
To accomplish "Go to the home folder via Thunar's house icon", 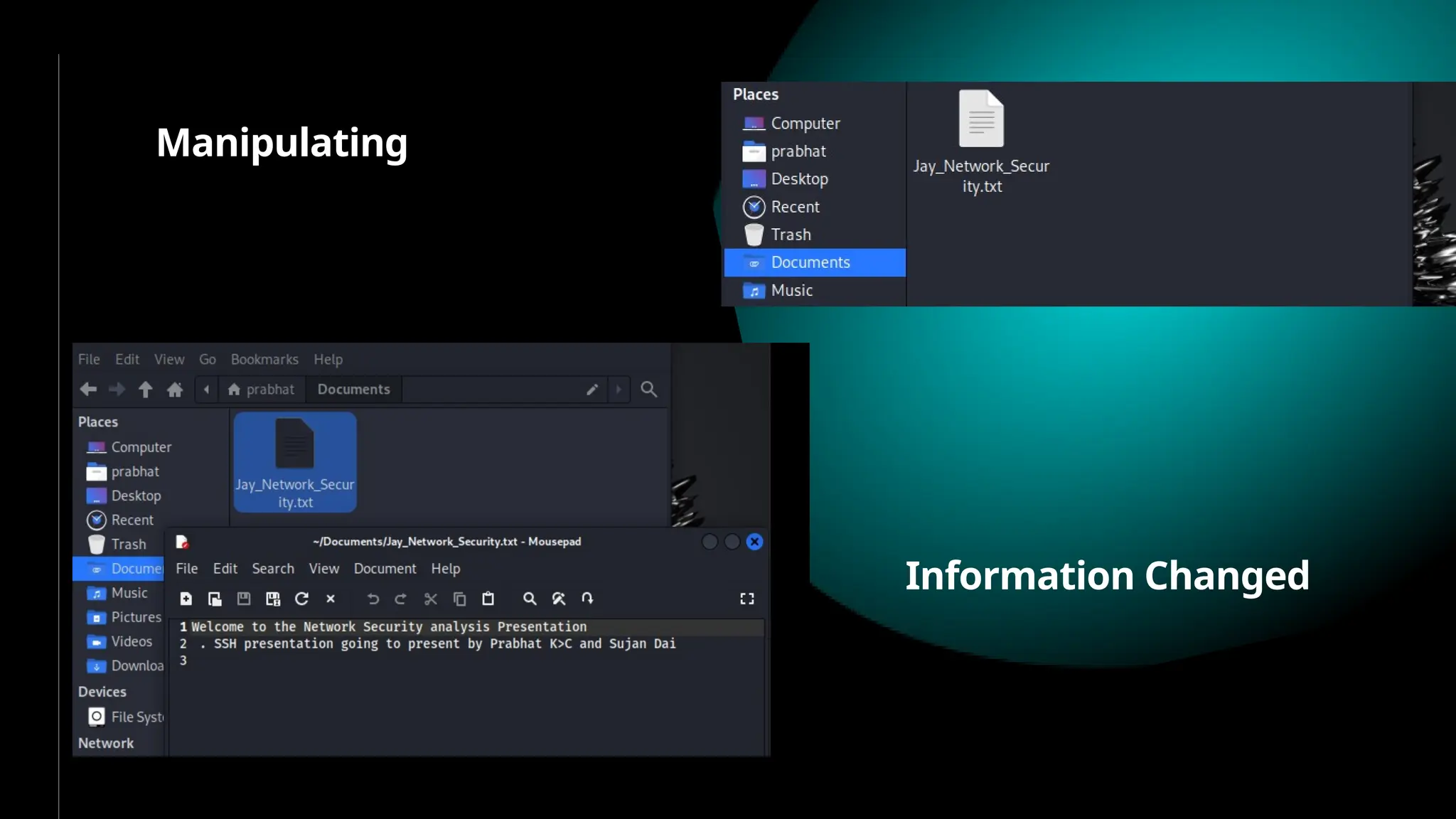I will 175,390.
